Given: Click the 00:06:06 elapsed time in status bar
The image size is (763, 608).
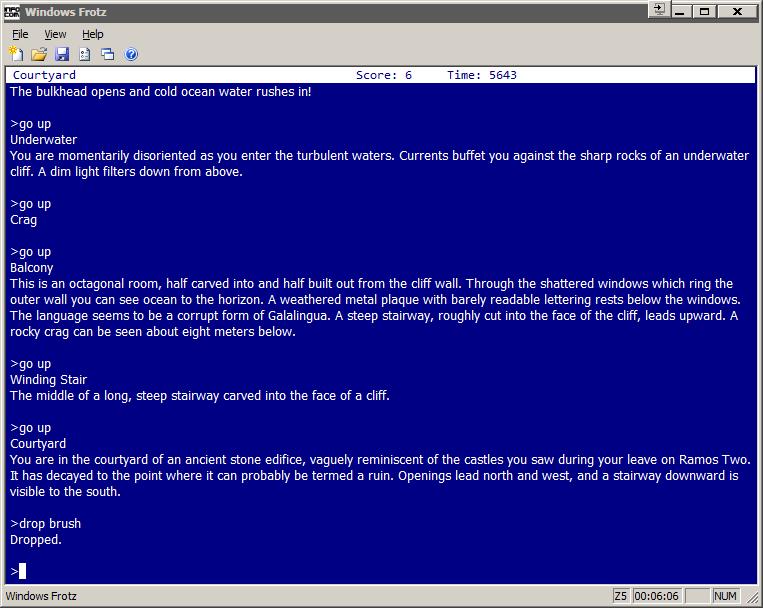Looking at the screenshot, I should click(x=656, y=596).
